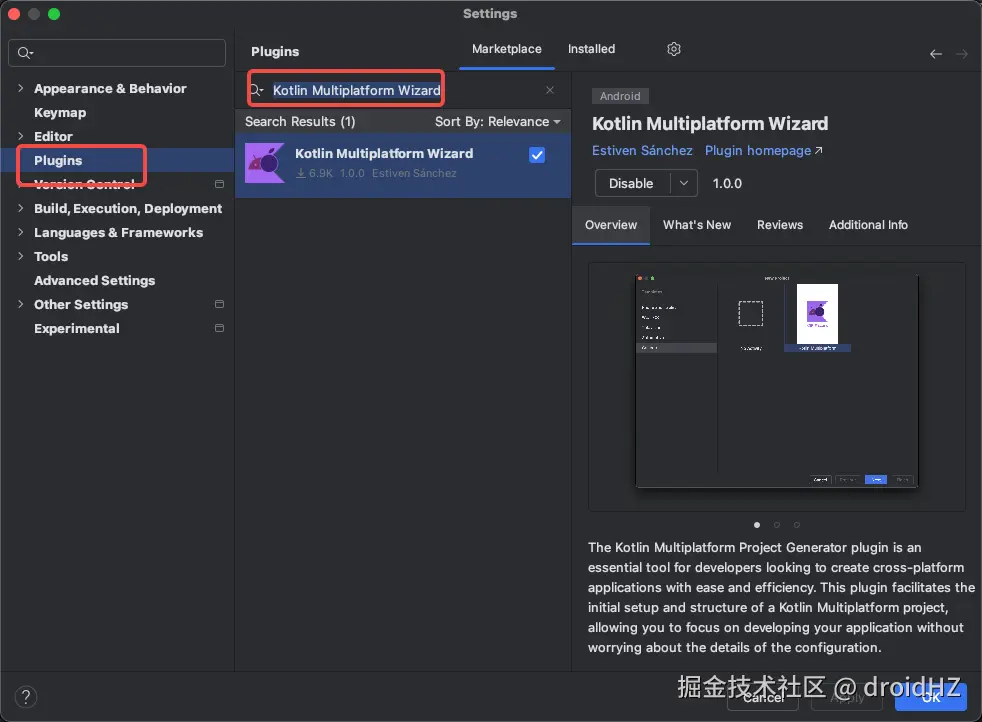Expand Appearance & Behavior settings
This screenshot has height=722, width=982.
click(21, 88)
